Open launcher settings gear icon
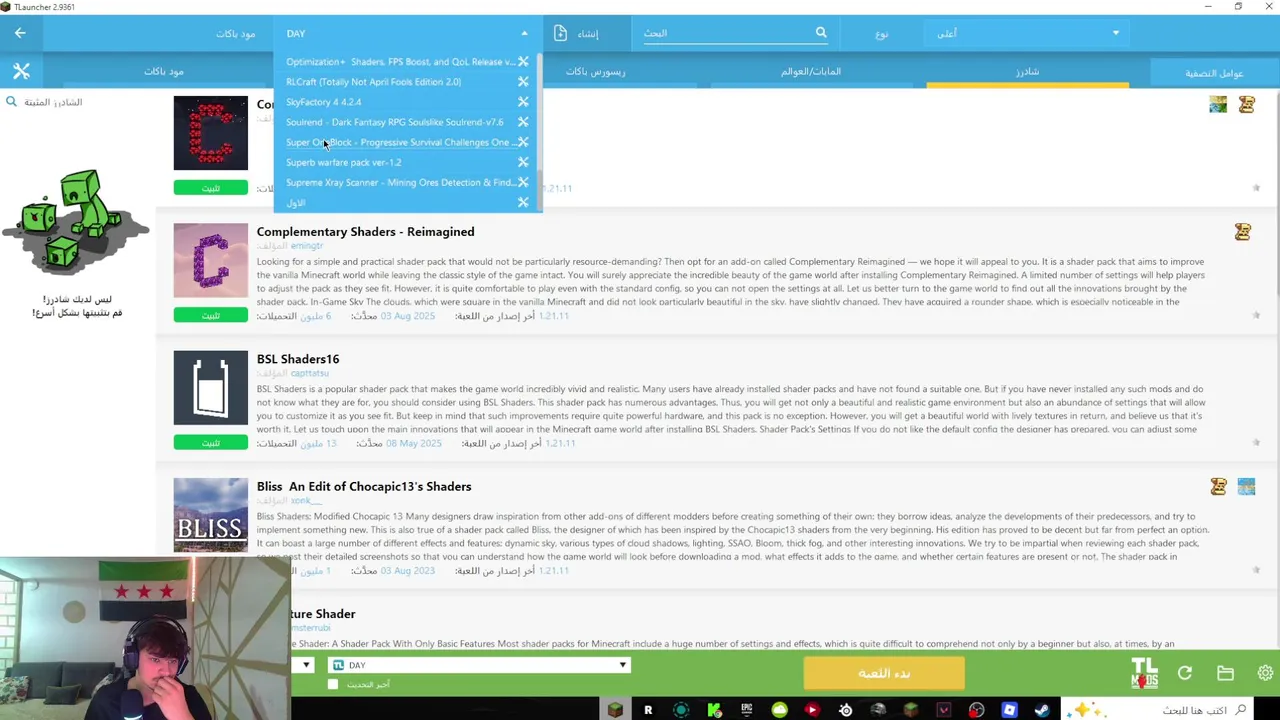1280x720 pixels. point(1265,673)
